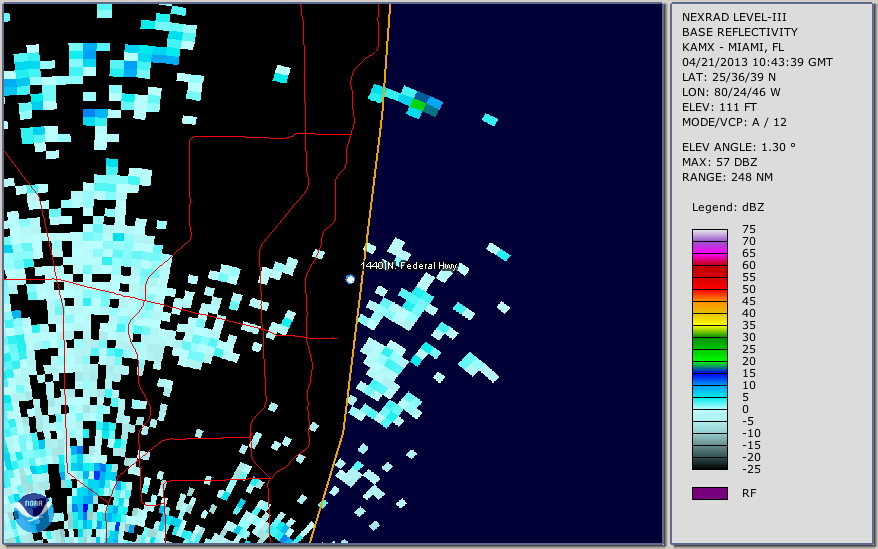Image resolution: width=878 pixels, height=549 pixels.
Task: Click the NOAA logo on the map
Action: coord(33,513)
